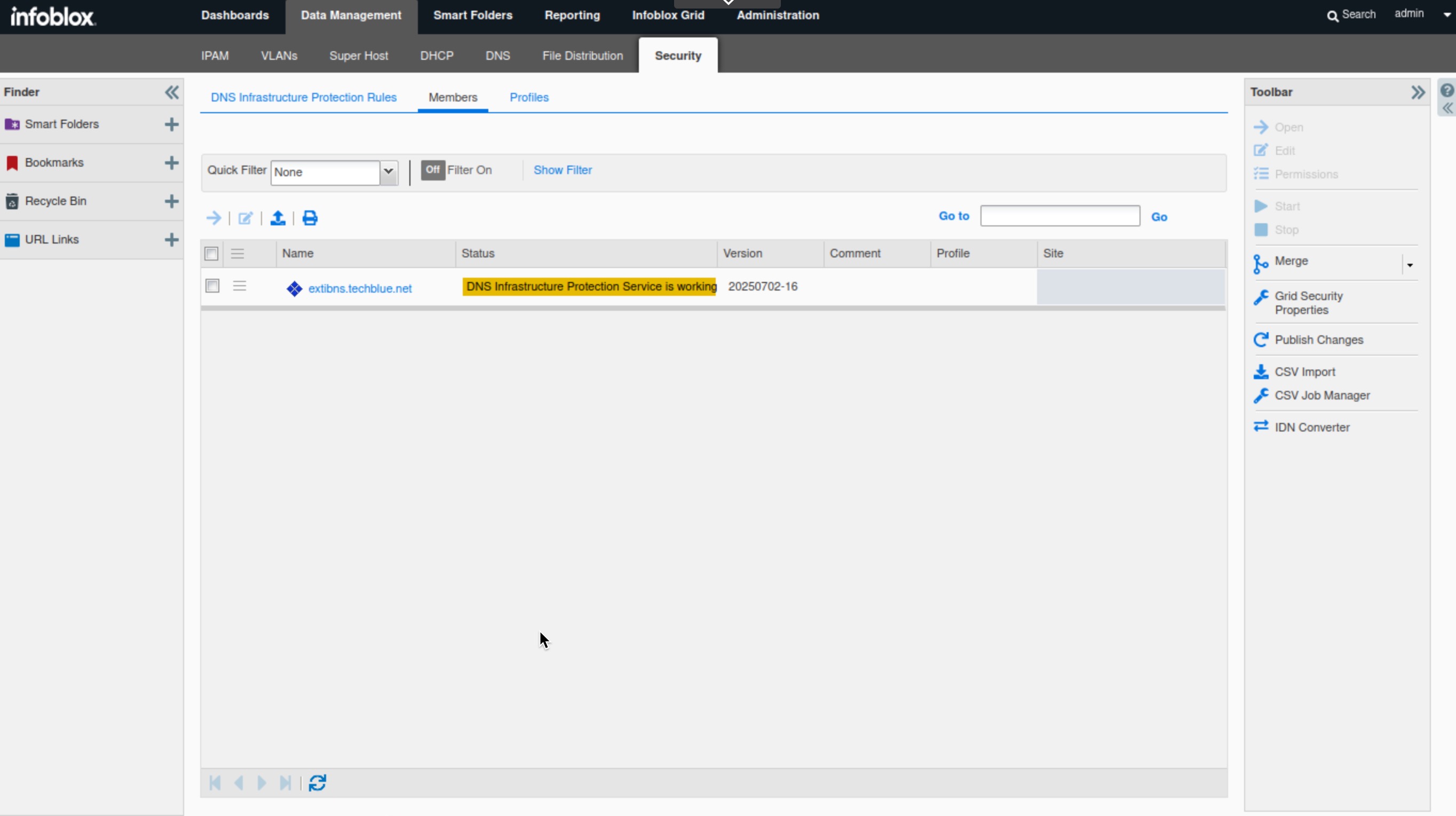Click the Print icon above the table

309,218
